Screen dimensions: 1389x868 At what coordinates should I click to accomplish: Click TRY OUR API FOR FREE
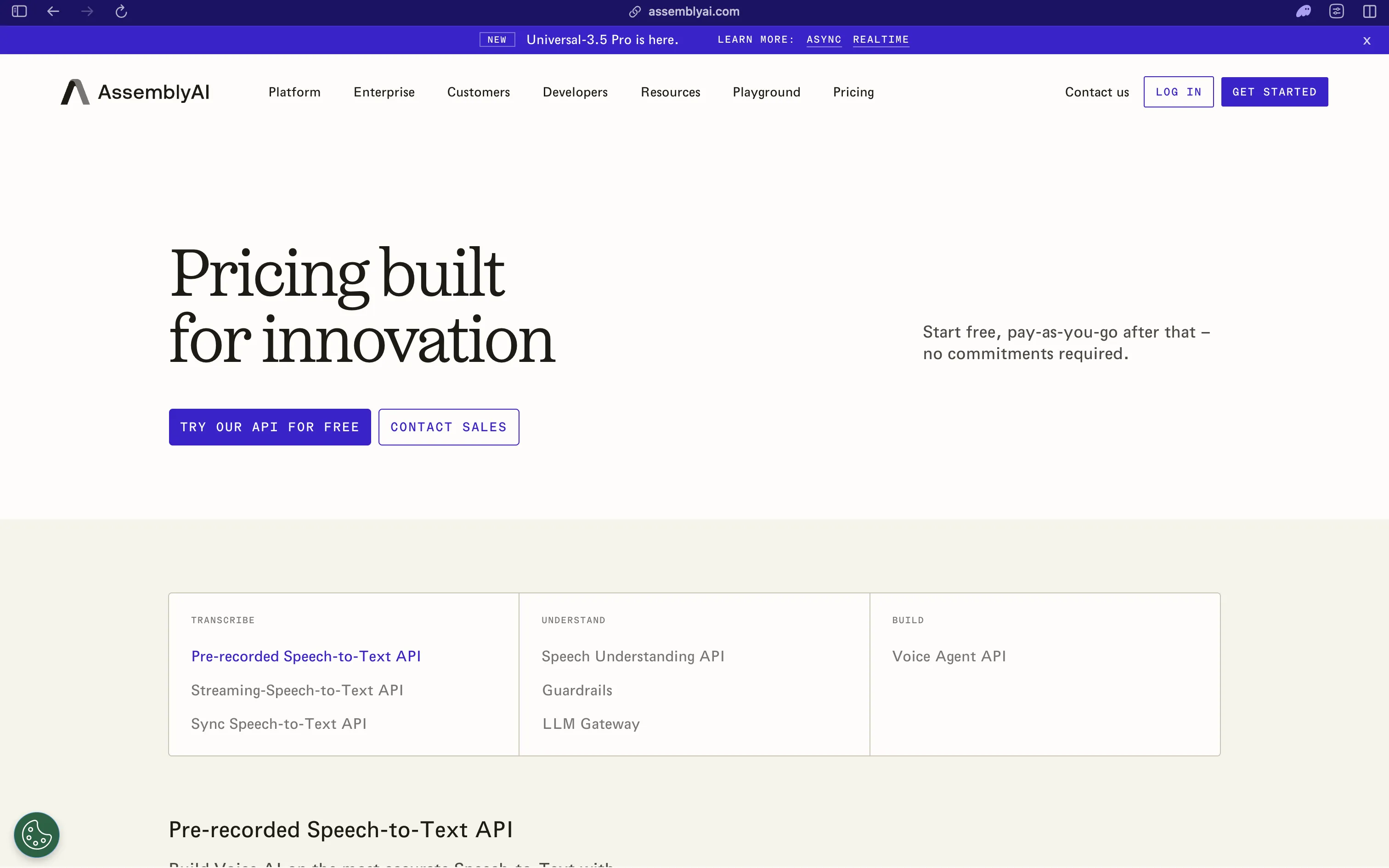[x=270, y=427]
